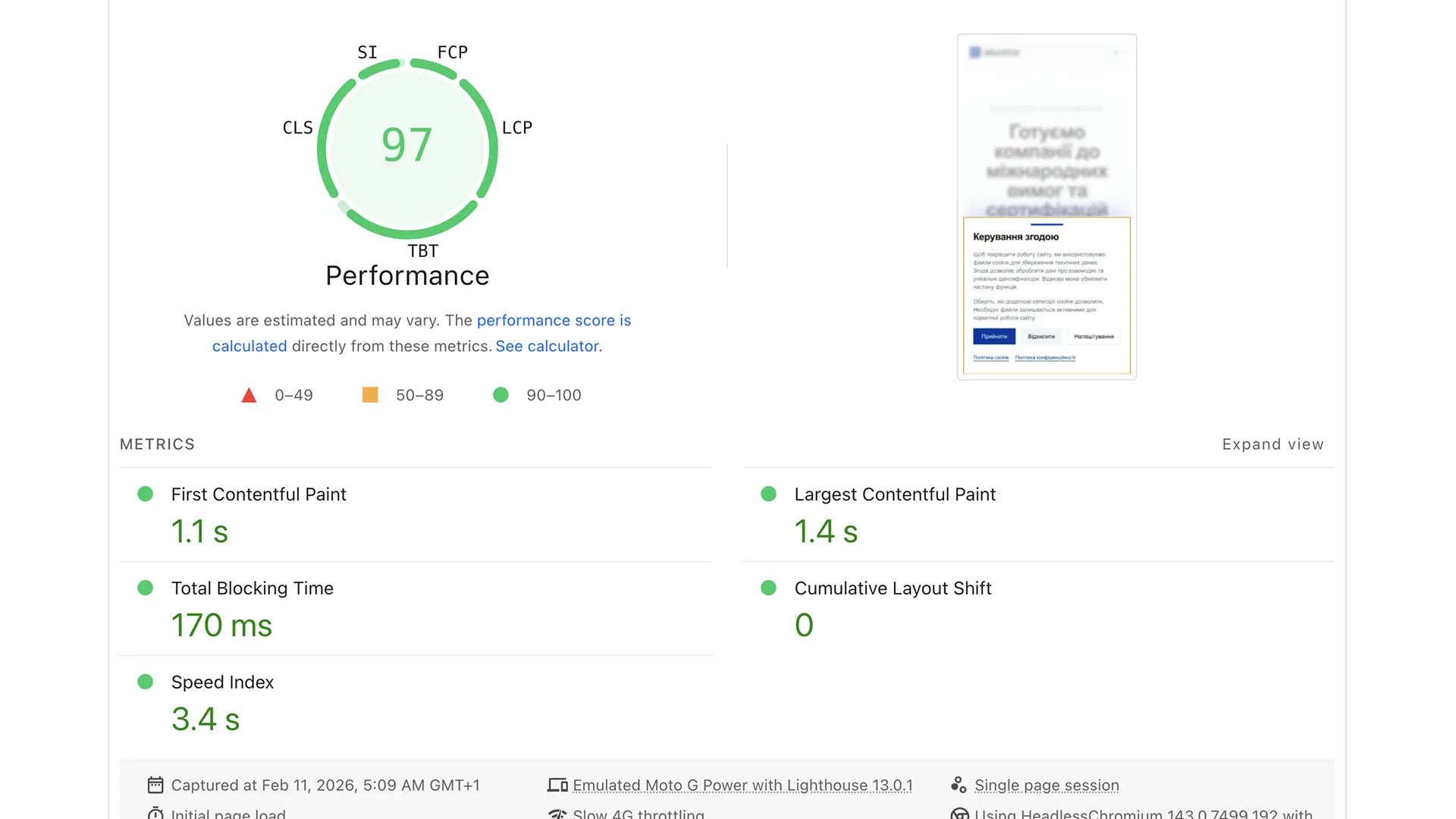The height and width of the screenshot is (819, 1456).
Task: Click the orange square 50–89 legend marker
Action: point(369,394)
